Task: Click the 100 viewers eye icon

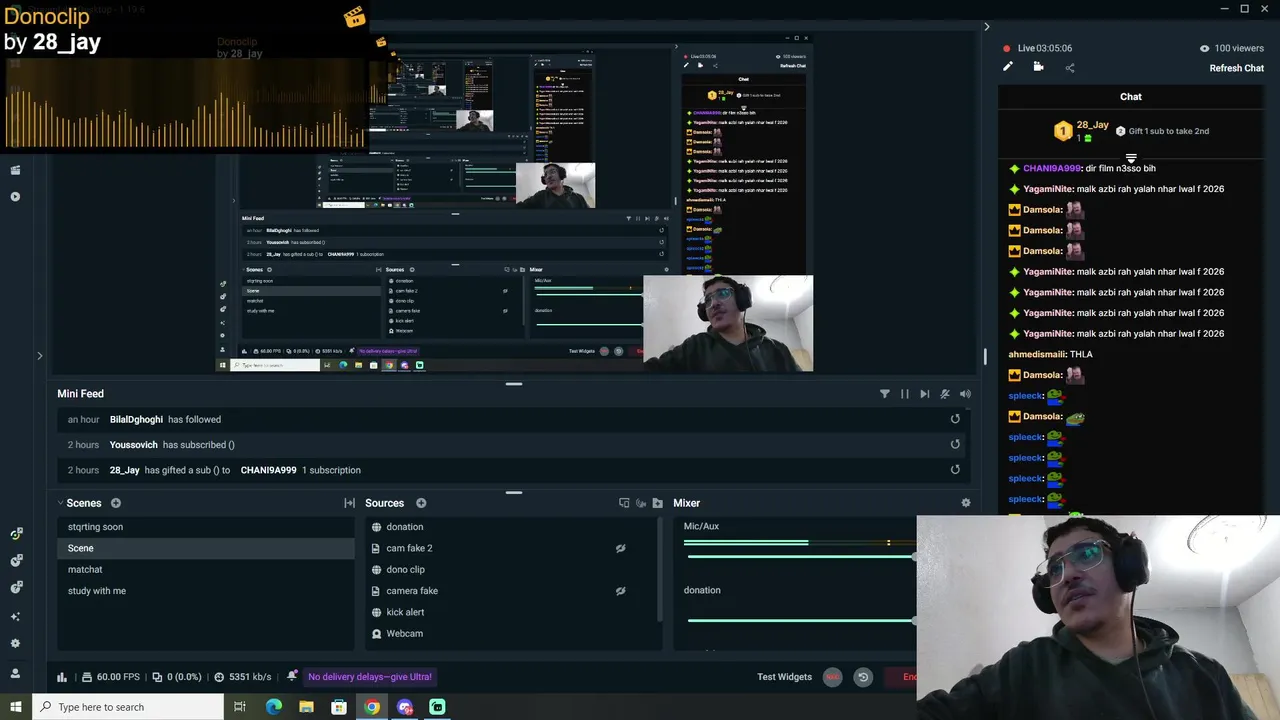Action: pos(1204,48)
